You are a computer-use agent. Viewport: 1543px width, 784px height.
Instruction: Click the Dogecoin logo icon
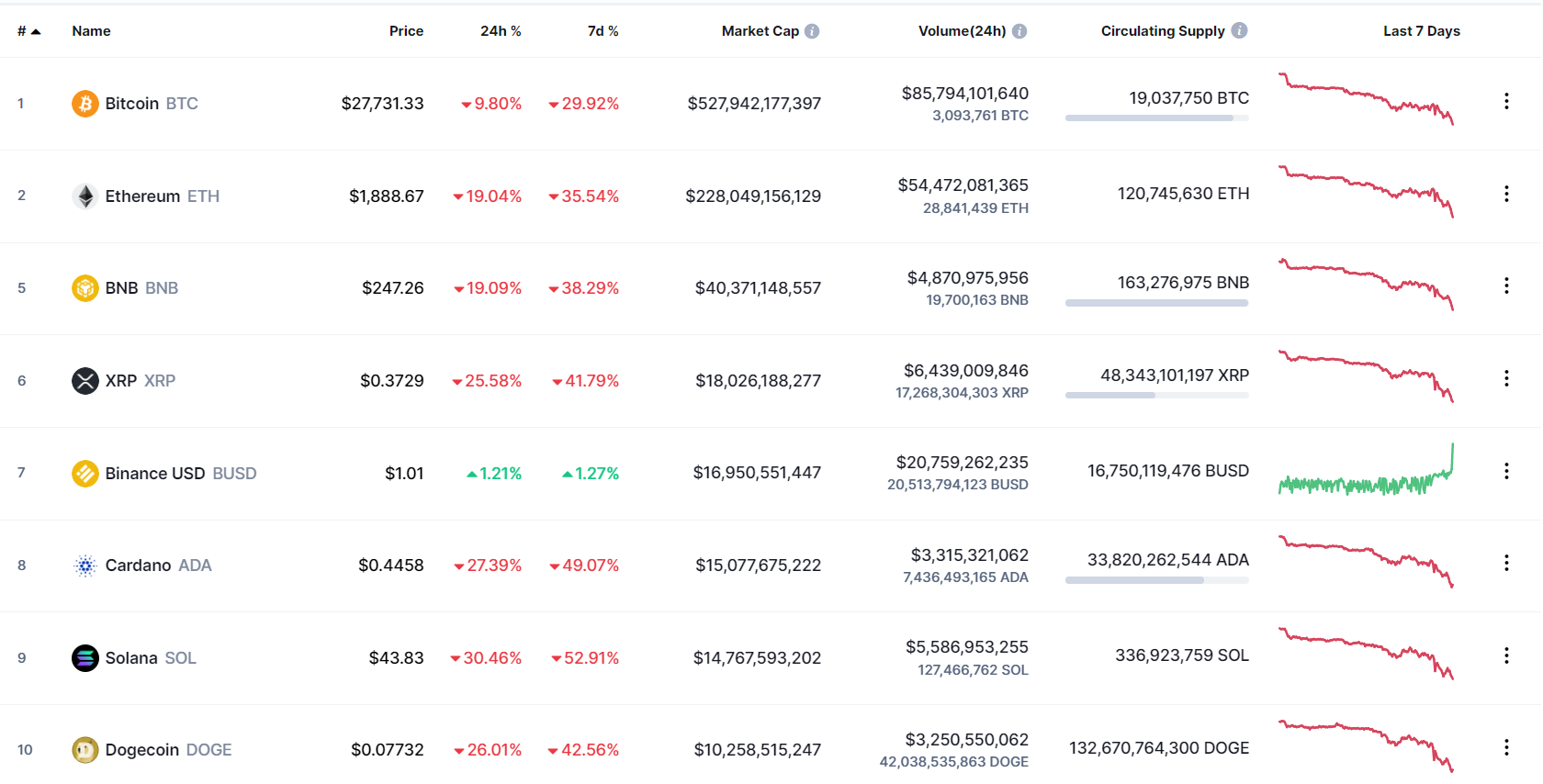tap(85, 750)
